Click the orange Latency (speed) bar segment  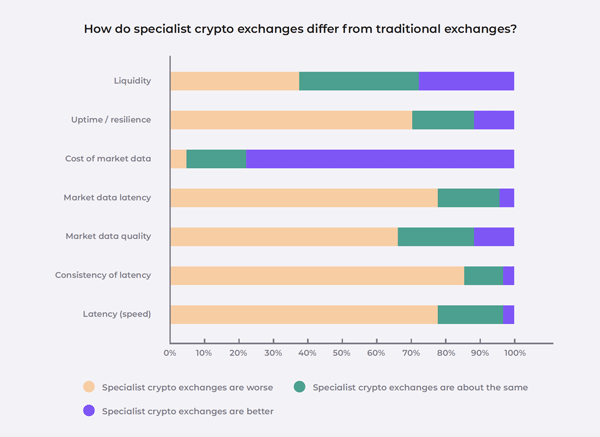pos(304,315)
